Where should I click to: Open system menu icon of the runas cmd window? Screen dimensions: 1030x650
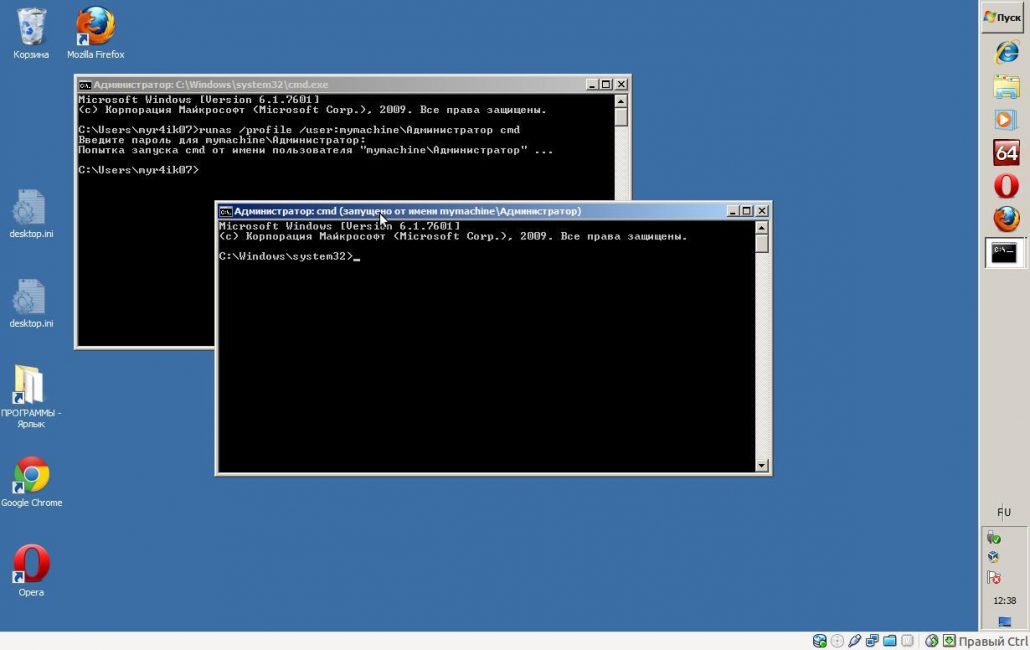click(226, 211)
